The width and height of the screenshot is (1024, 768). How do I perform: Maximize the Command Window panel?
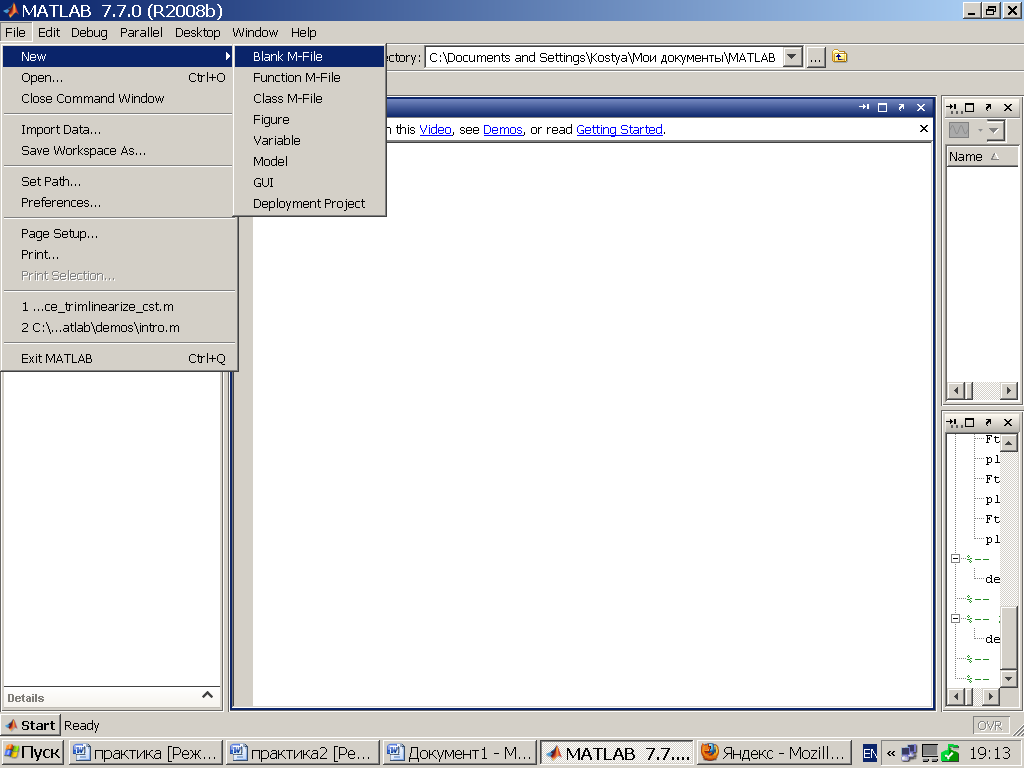(882, 107)
